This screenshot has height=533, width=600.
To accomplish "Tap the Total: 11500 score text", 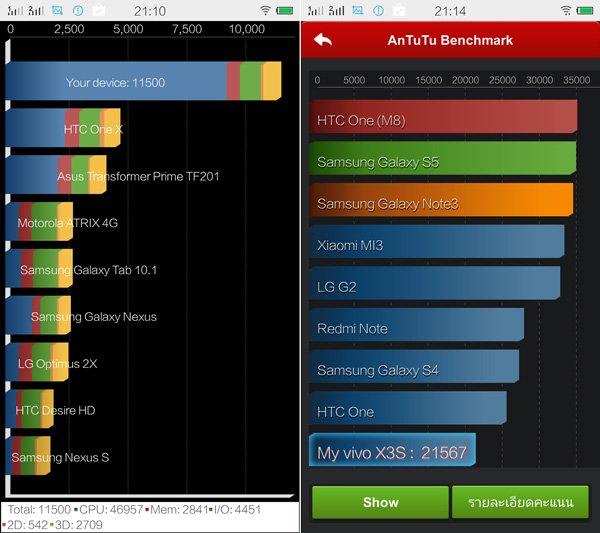I will click(x=39, y=510).
